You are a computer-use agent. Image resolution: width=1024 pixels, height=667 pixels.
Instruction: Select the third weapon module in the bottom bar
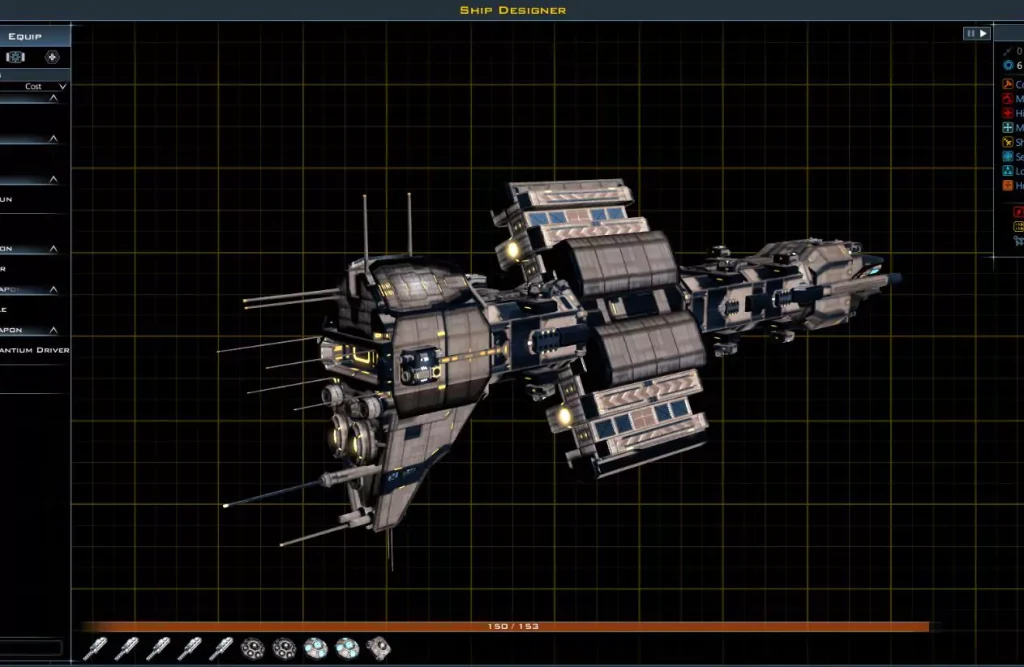[158, 648]
